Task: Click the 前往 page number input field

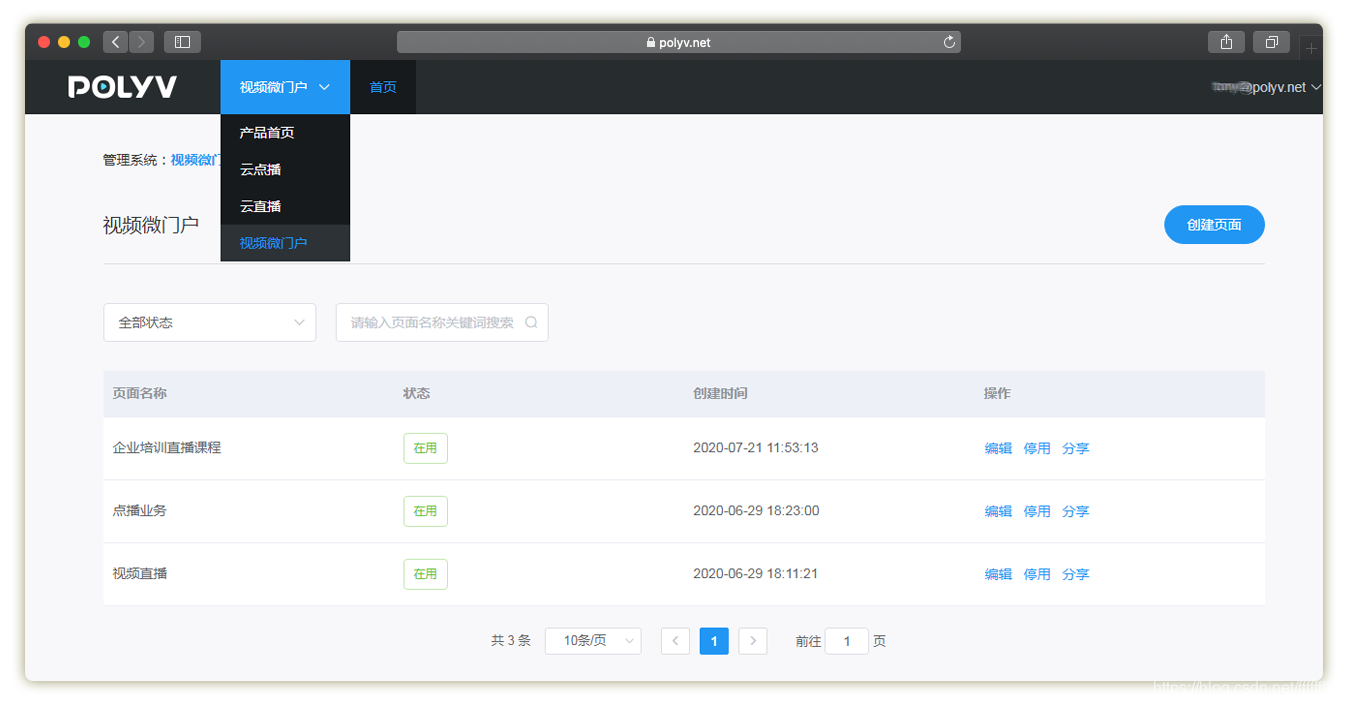Action: [x=847, y=641]
